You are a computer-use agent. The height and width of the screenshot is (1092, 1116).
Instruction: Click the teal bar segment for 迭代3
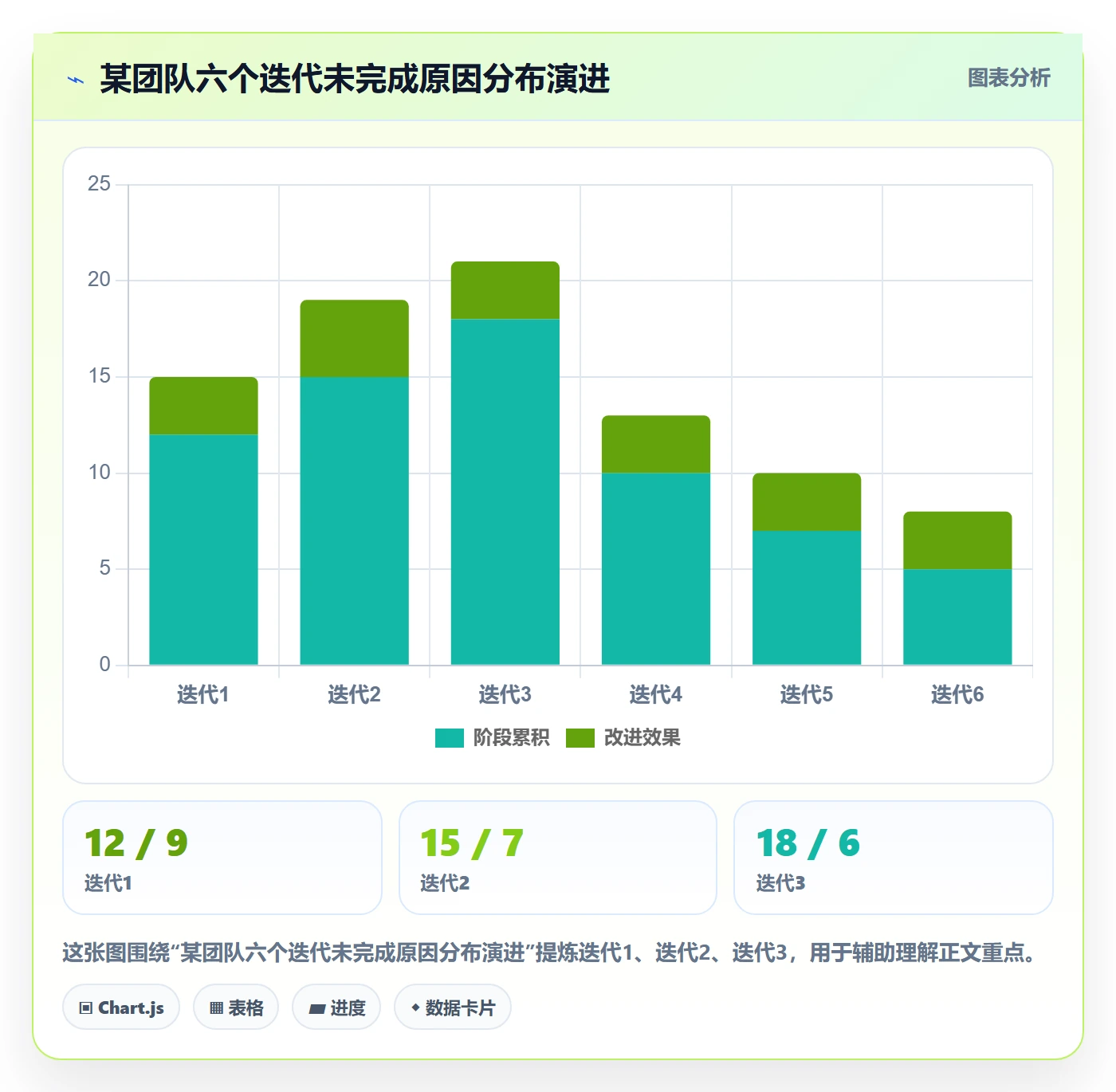point(505,492)
